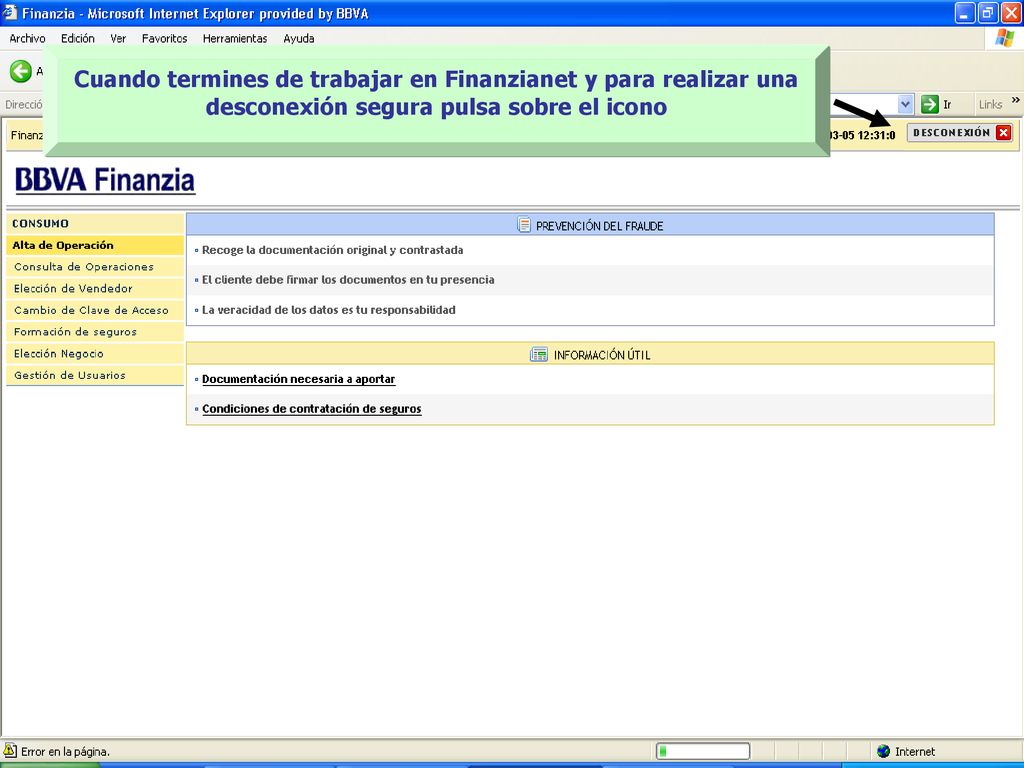
Task: Open the Edición menu
Action: tap(78, 39)
